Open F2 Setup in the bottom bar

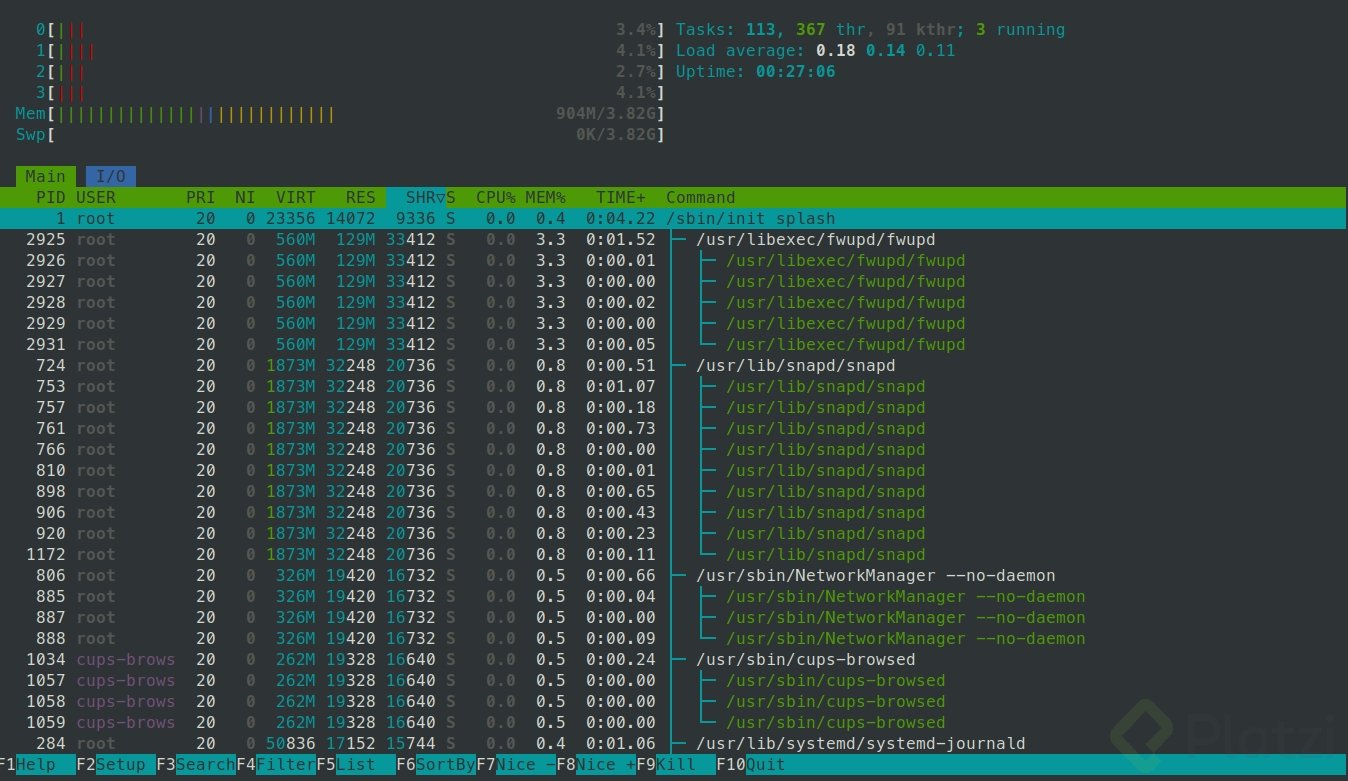(x=116, y=765)
